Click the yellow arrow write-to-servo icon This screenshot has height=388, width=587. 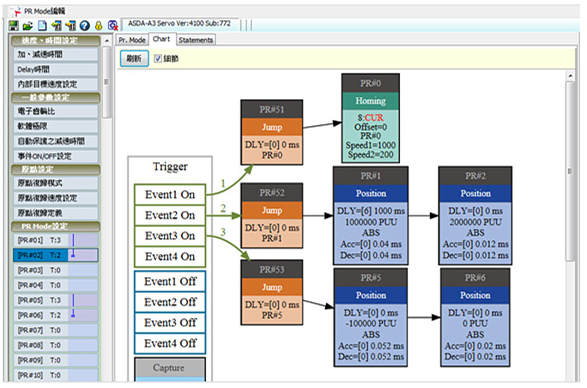[x=70, y=25]
